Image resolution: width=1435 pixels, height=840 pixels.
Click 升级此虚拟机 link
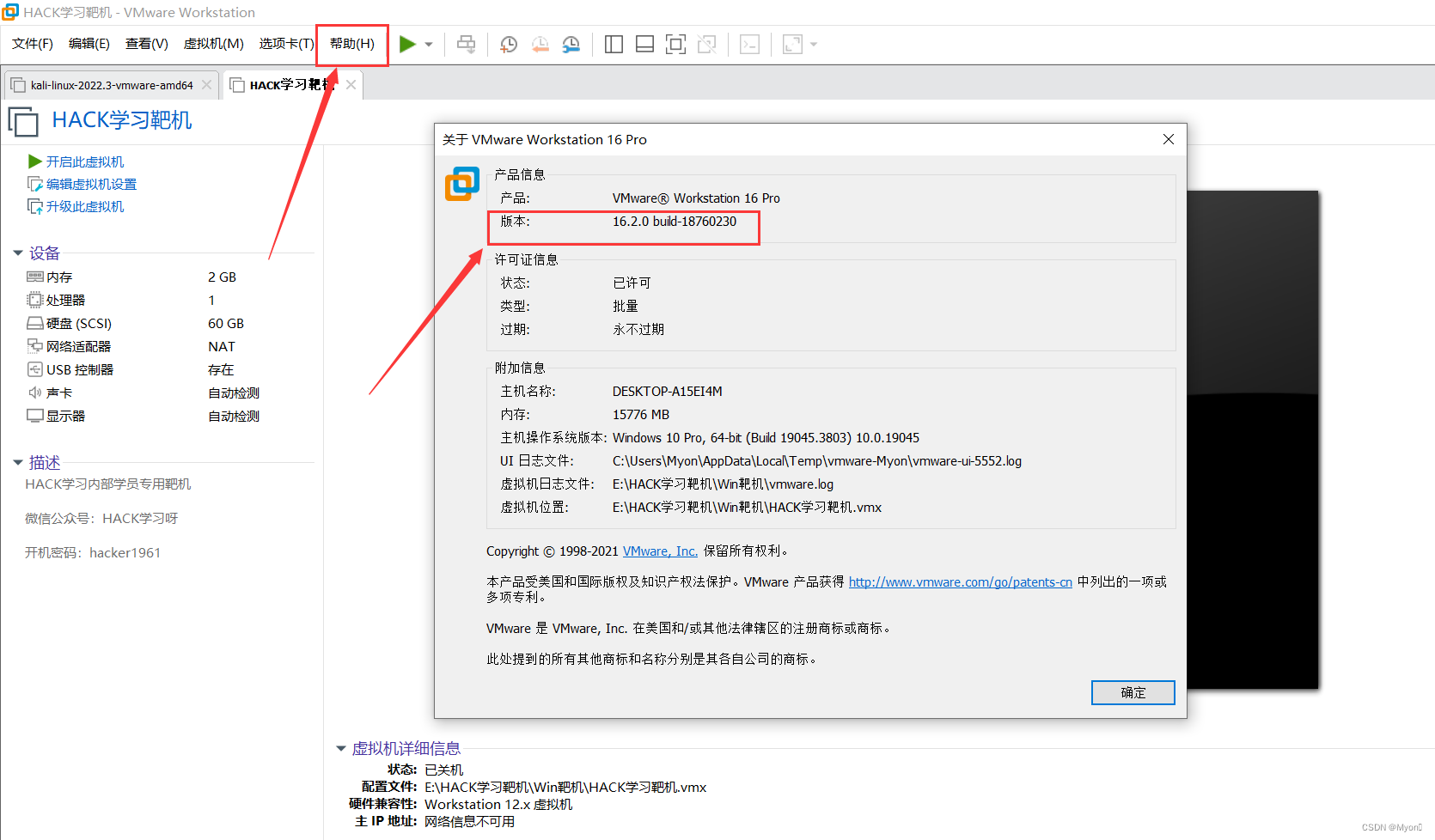85,206
